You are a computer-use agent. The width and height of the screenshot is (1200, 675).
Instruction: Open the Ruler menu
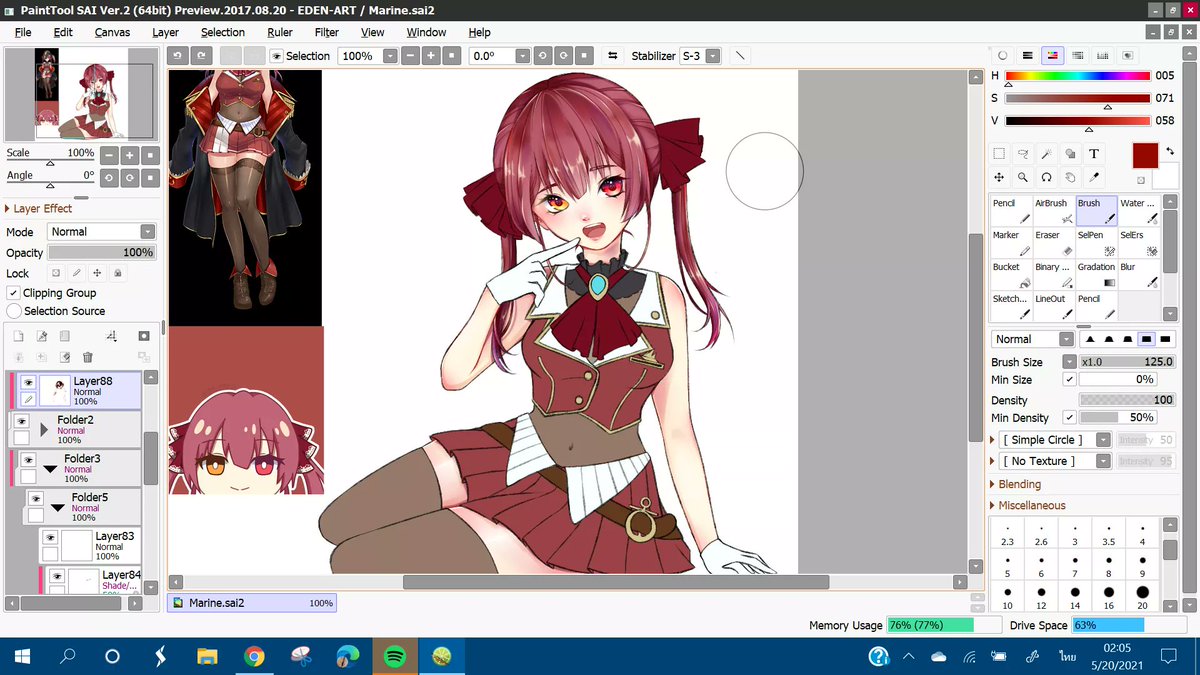(x=279, y=32)
